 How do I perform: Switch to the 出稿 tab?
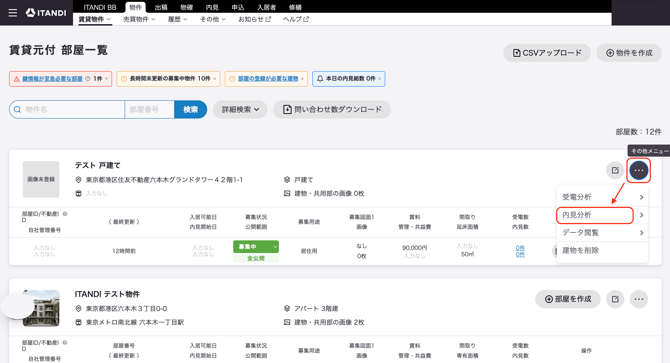click(x=161, y=7)
